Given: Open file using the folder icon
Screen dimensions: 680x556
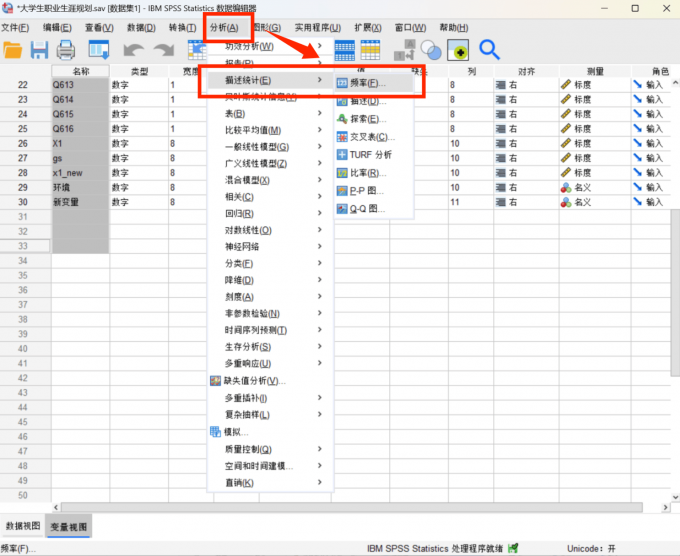Looking at the screenshot, I should 13,50.
